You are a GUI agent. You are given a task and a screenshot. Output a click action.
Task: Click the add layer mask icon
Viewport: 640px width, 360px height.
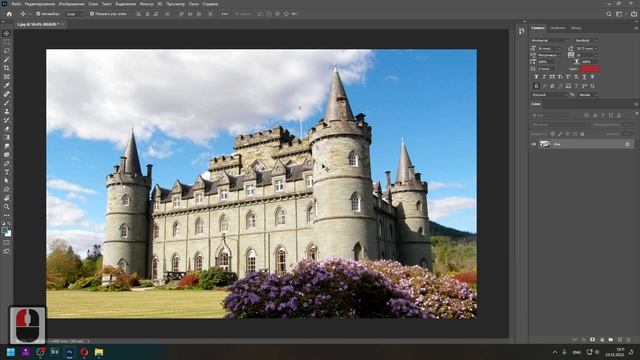pyautogui.click(x=592, y=340)
